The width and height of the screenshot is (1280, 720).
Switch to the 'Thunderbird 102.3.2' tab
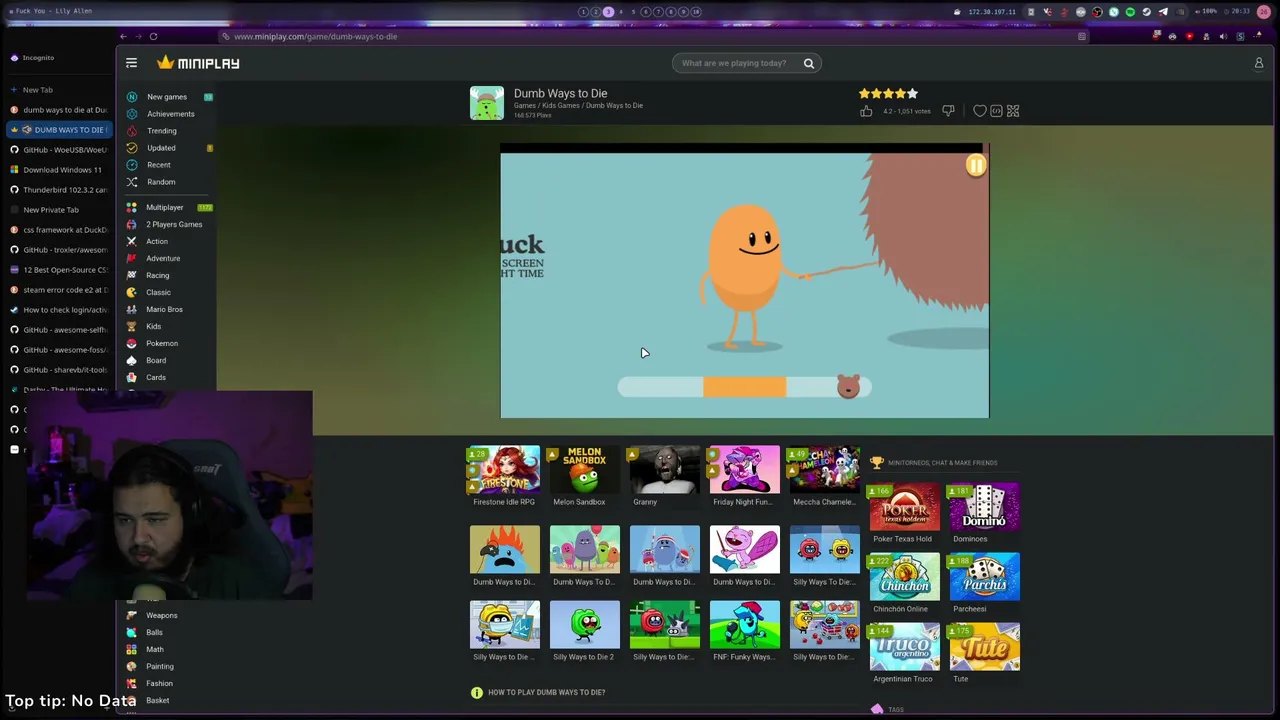click(x=60, y=190)
